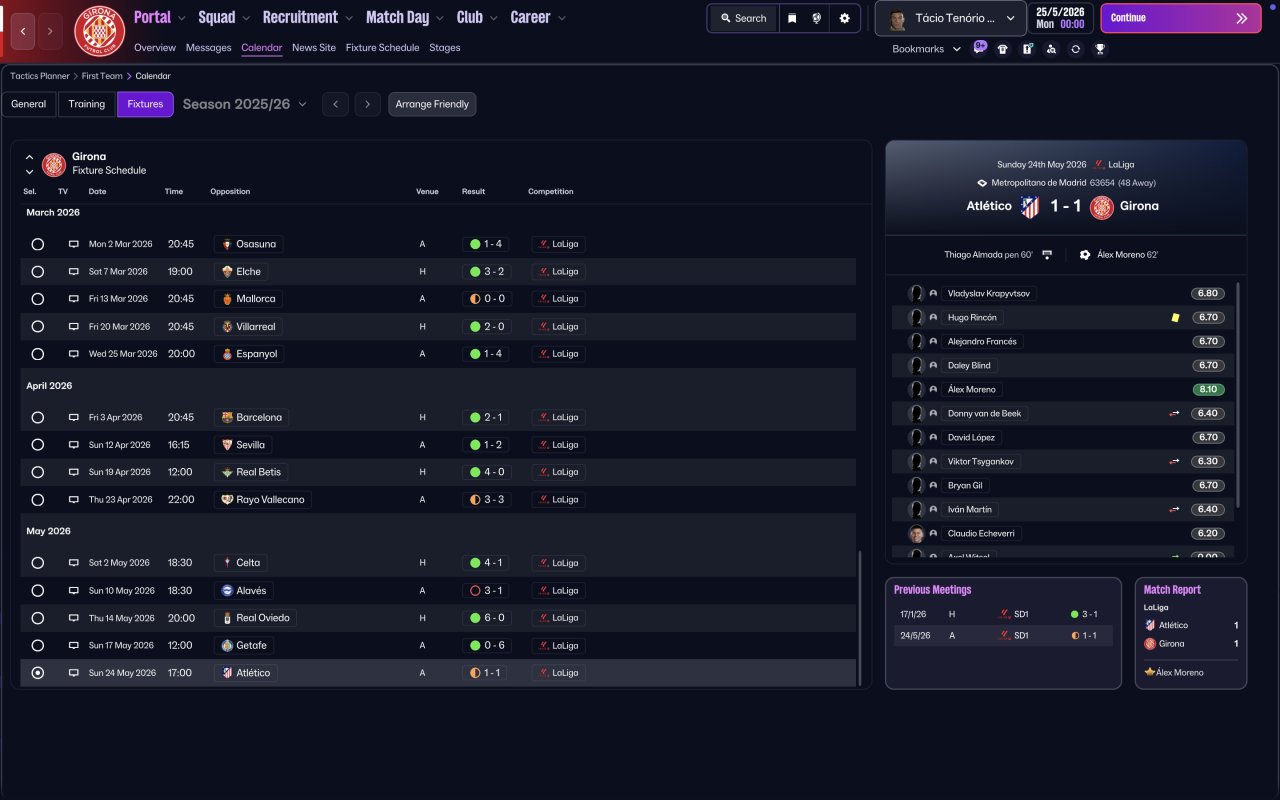Viewport: 1280px width, 800px height.
Task: Click the football icon beside Álex Moreno 62'
Action: pos(1085,255)
